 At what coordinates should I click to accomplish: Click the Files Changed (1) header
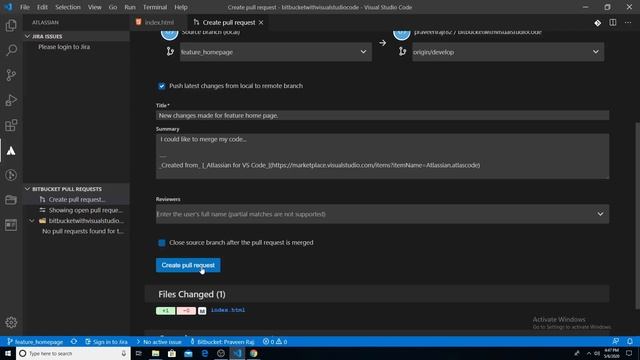coord(377,294)
